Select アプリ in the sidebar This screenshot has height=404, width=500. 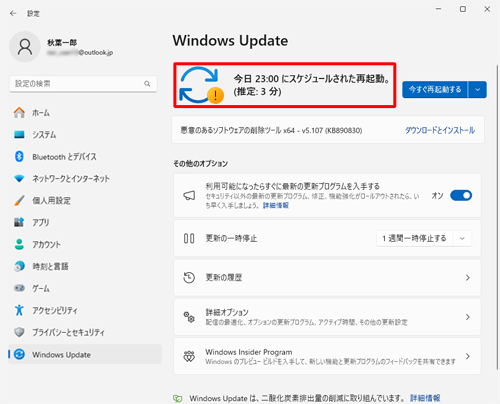[41, 222]
